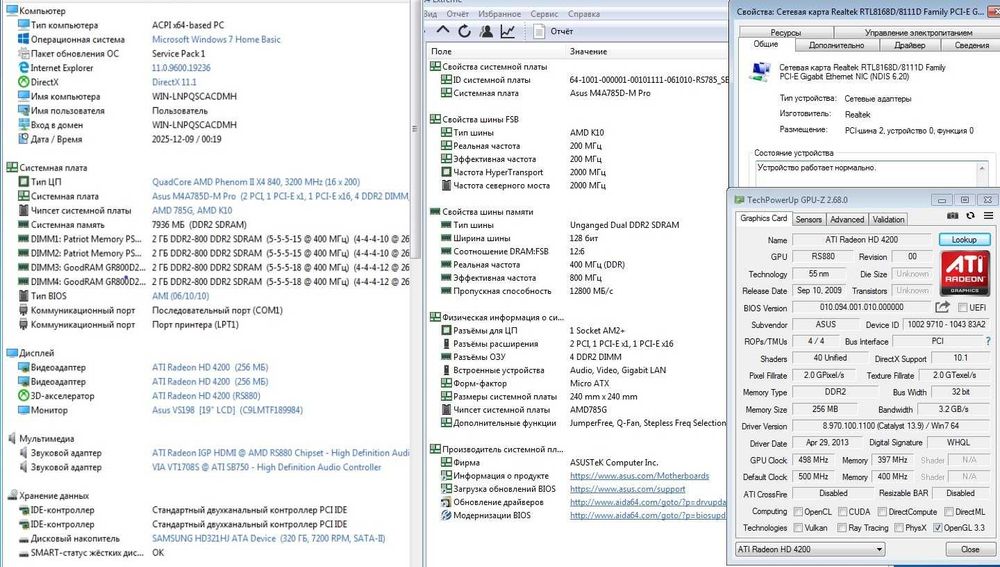Open the Справка menu in AIDA64
Screen dimensions: 1000x567
click(584, 14)
